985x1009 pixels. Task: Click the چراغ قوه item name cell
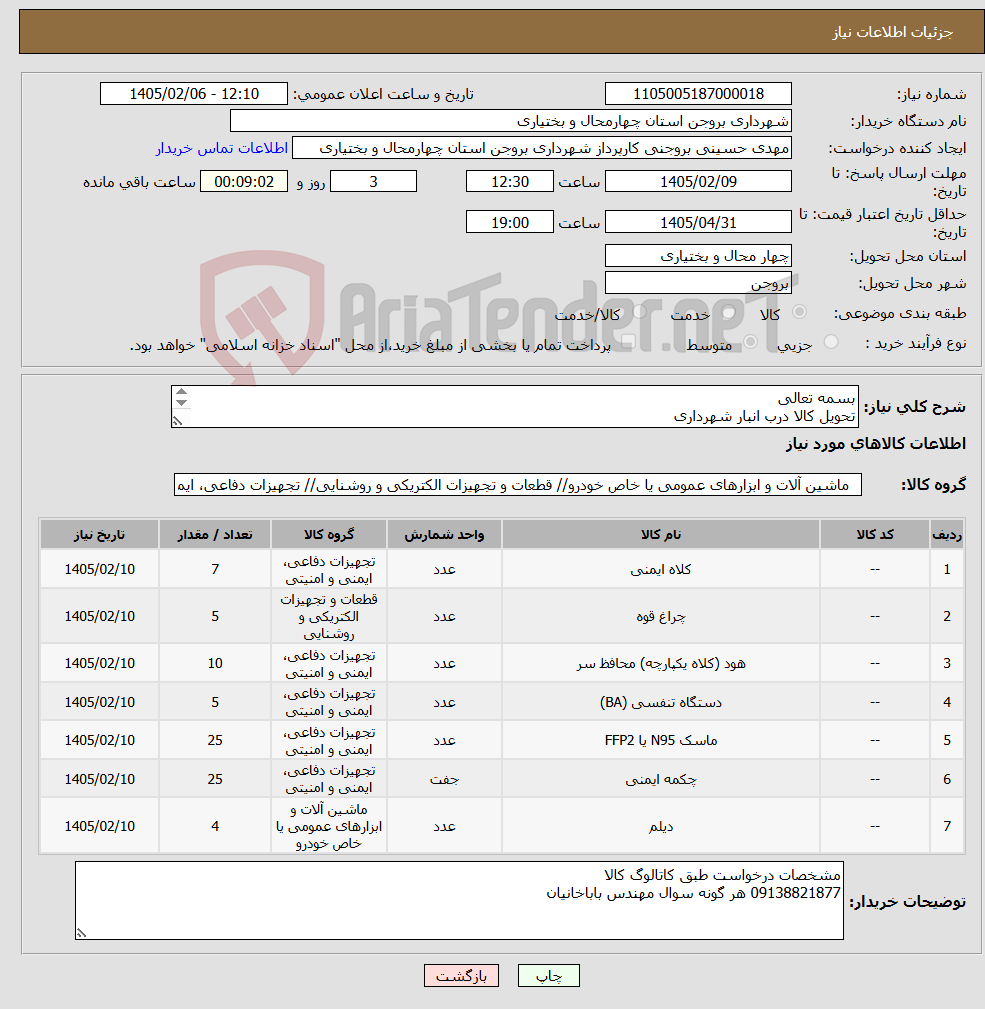(x=661, y=616)
